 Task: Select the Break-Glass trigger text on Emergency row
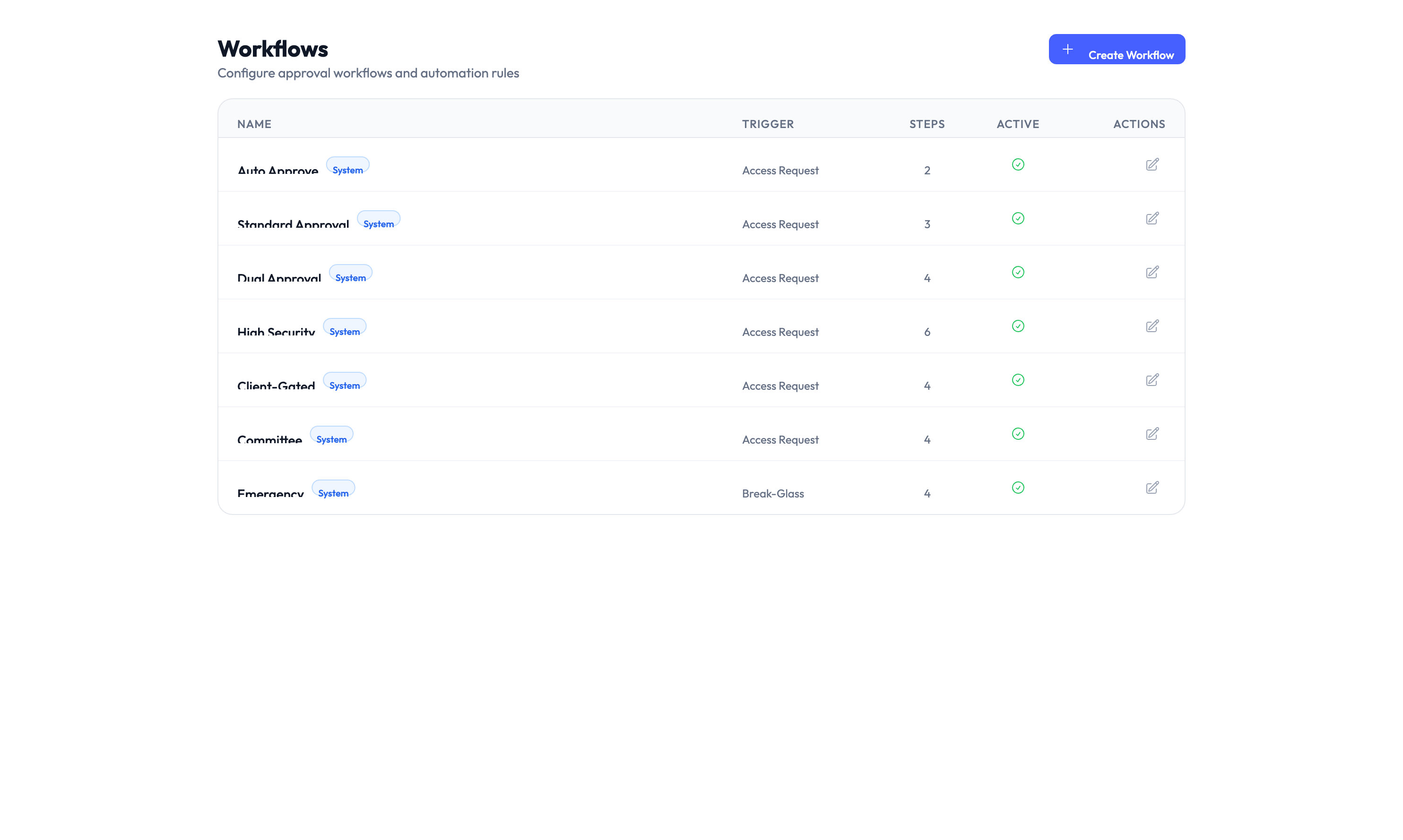(773, 493)
